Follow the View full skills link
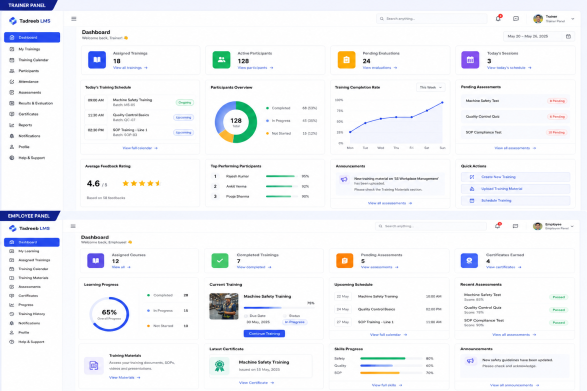The width and height of the screenshot is (587, 391). click(387, 385)
